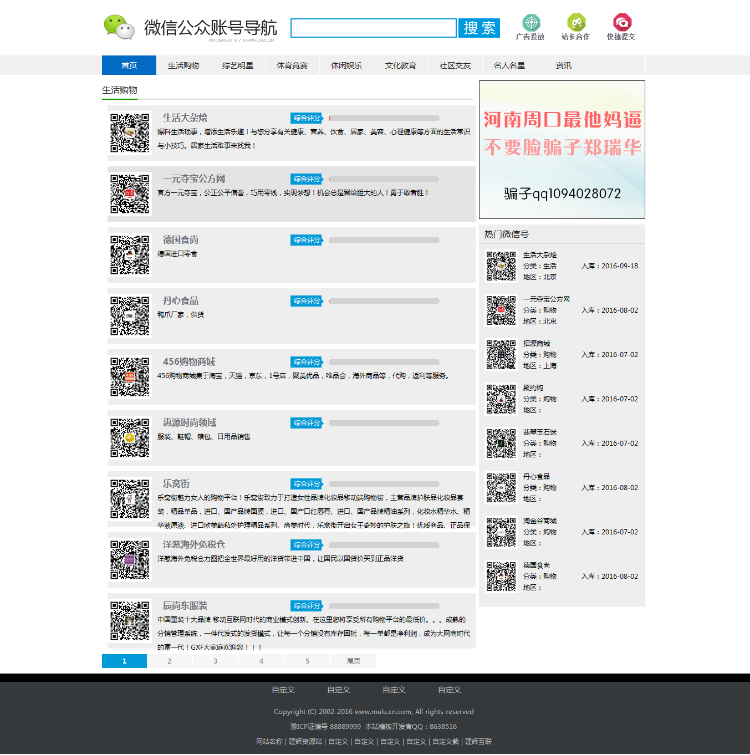The width and height of the screenshot is (750, 755).
Task: Click sidebar QR code dated 2016-07-02 in 上海
Action: (501, 354)
